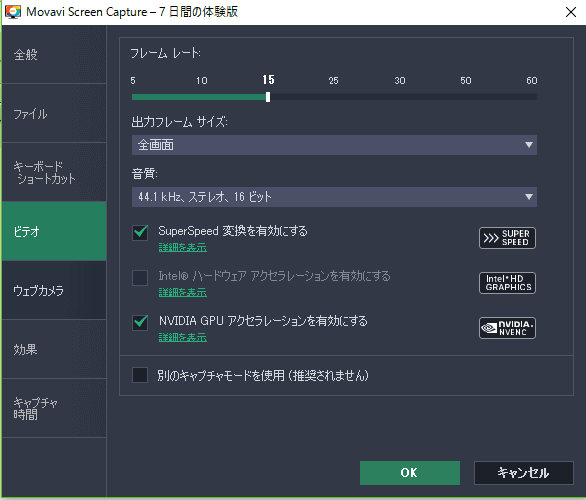586x500 pixels.
Task: Click the SUPER SPEED badge icon
Action: point(507,238)
